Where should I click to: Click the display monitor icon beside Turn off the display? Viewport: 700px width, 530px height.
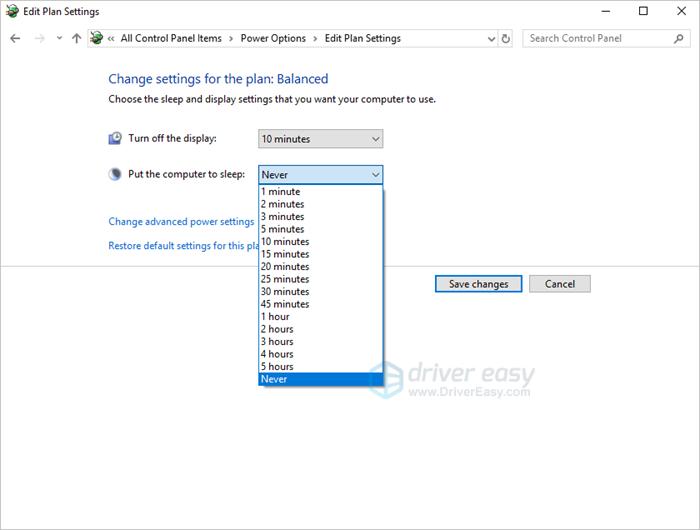(115, 138)
